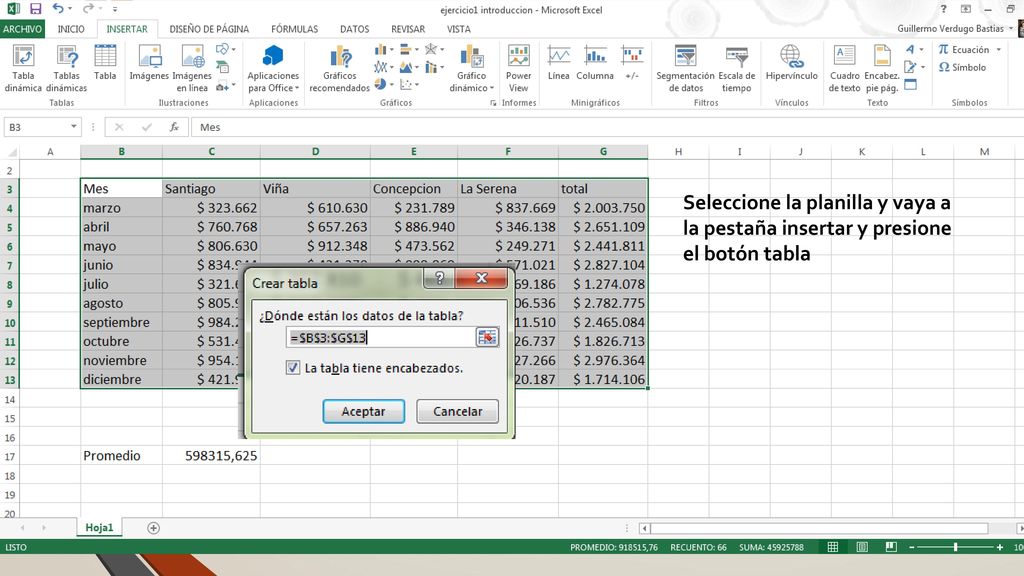Switch to the VISTA tab
The image size is (1024, 576).
click(x=458, y=29)
